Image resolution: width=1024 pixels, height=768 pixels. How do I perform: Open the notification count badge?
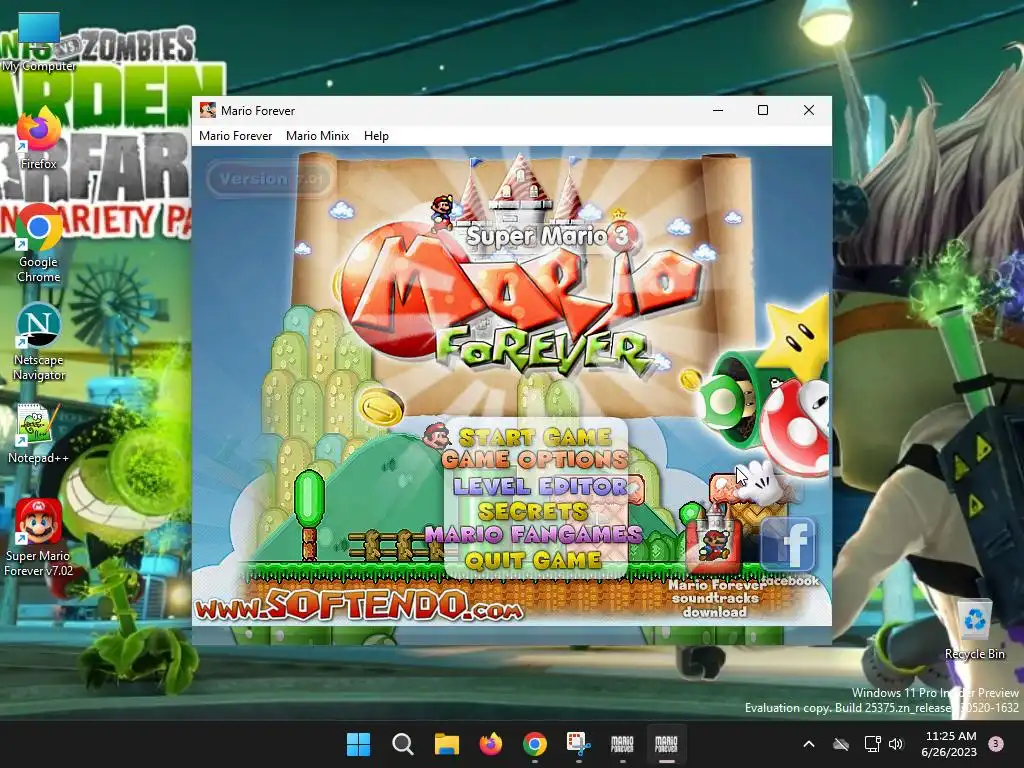point(996,744)
